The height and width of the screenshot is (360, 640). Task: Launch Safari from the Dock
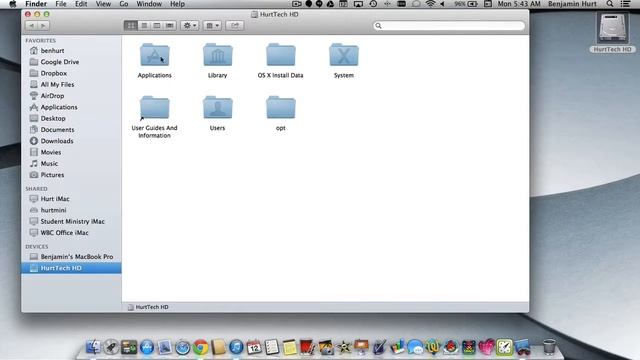pyautogui.click(x=182, y=347)
